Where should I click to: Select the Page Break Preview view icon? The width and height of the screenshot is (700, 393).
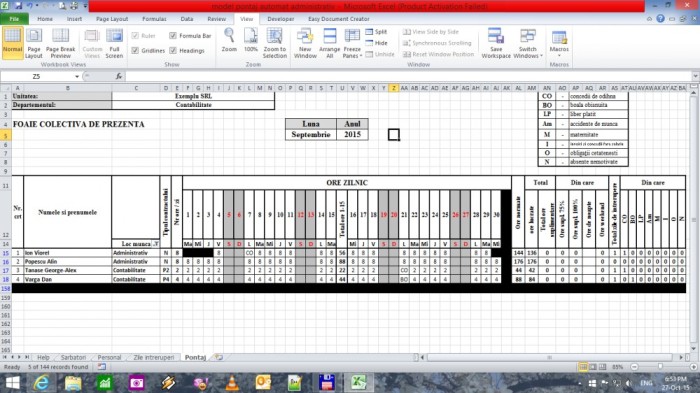60,42
